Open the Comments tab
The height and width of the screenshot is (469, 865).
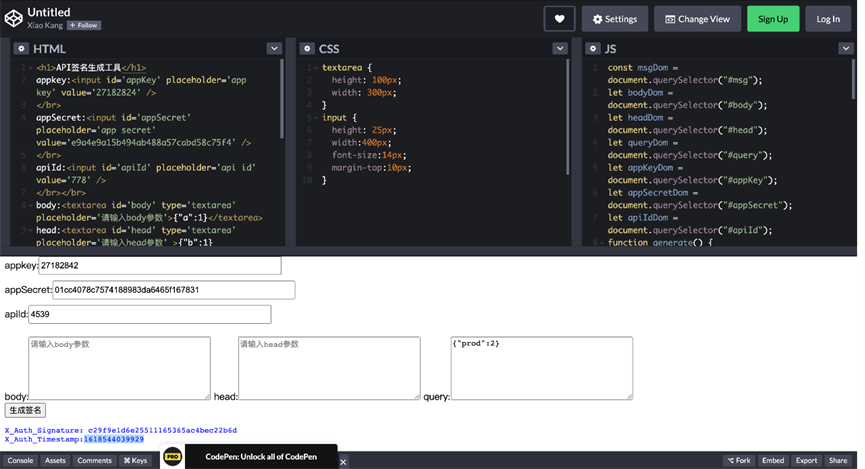coord(94,461)
